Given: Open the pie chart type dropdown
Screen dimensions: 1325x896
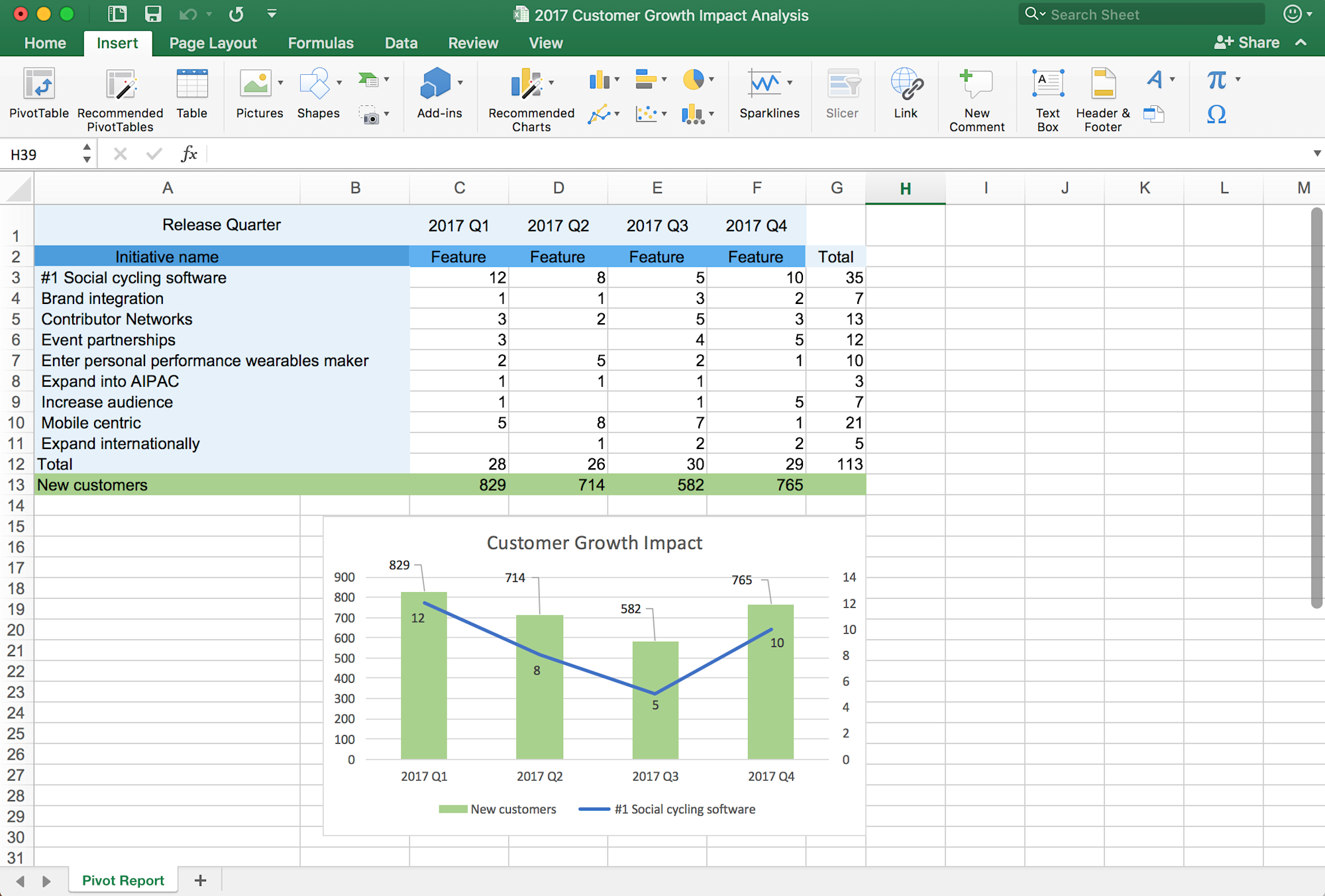Looking at the screenshot, I should pyautogui.click(x=712, y=79).
